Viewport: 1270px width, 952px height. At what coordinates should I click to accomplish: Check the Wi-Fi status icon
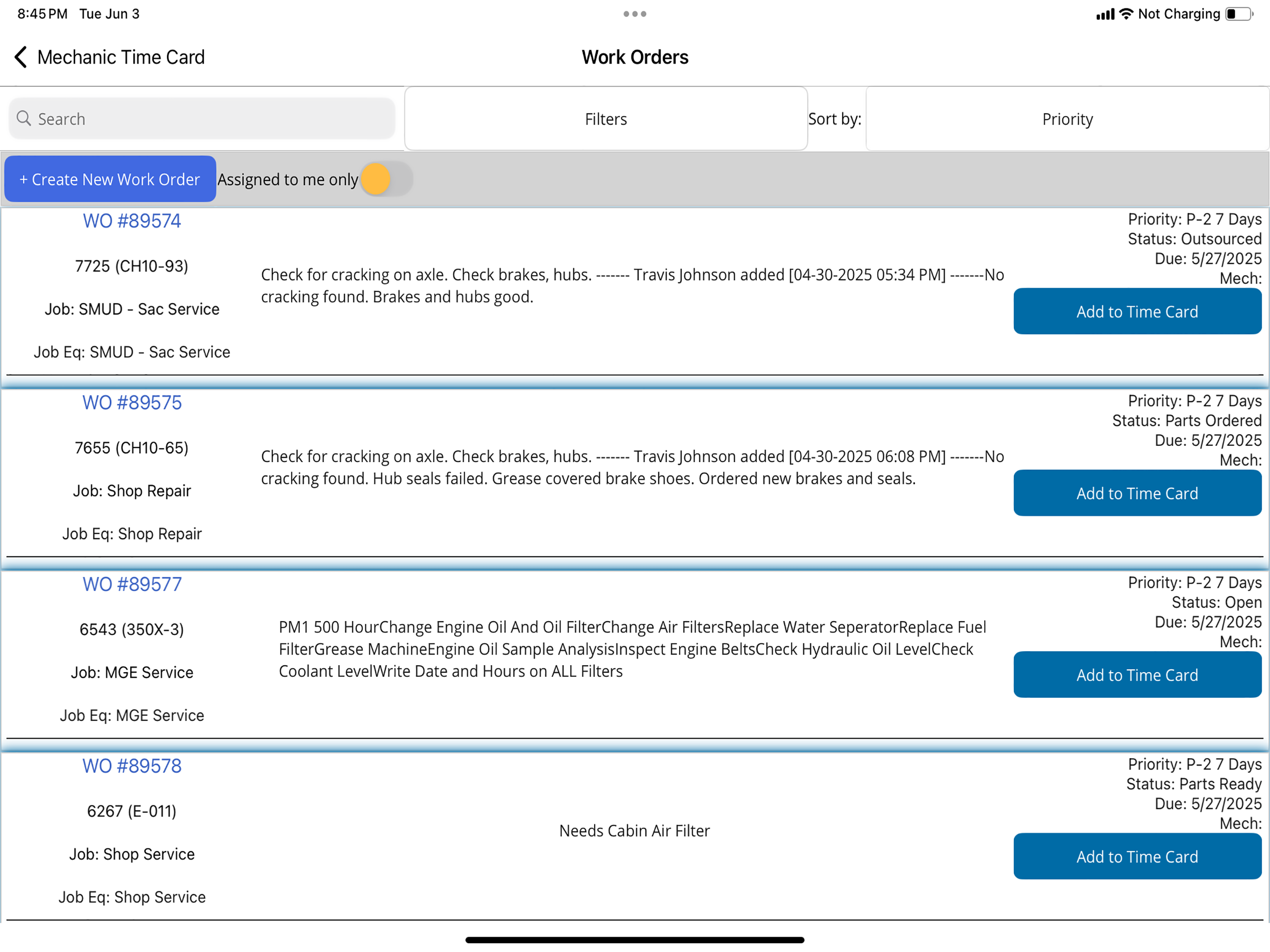(1126, 14)
